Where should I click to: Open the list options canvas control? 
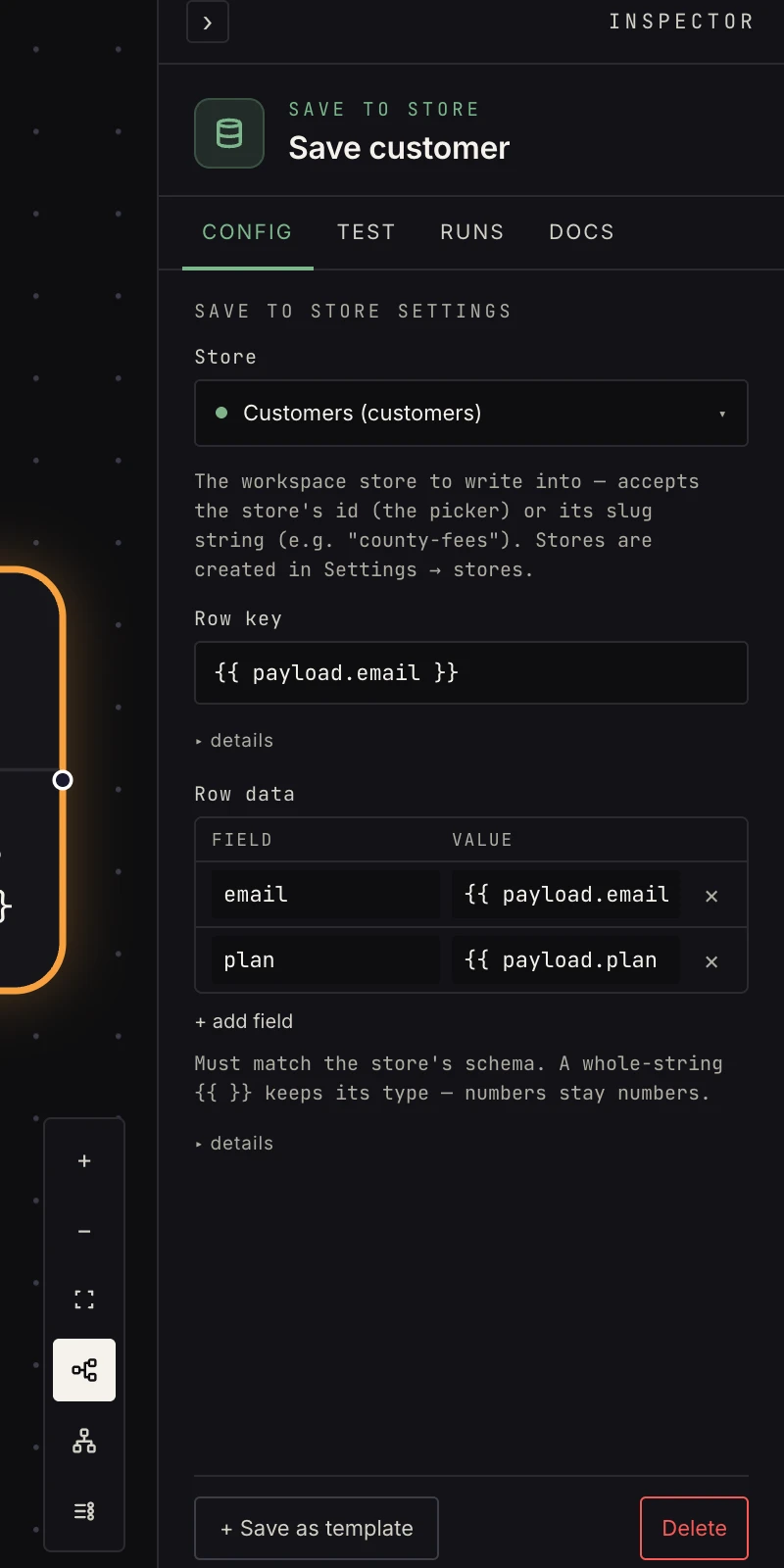(x=84, y=1511)
